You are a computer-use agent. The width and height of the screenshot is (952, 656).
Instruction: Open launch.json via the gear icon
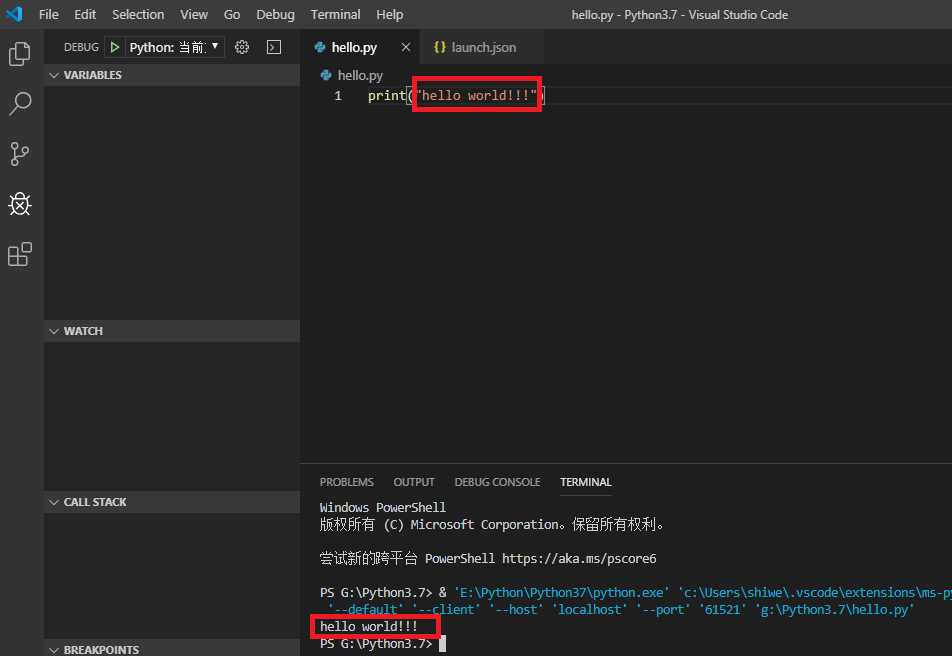point(242,47)
